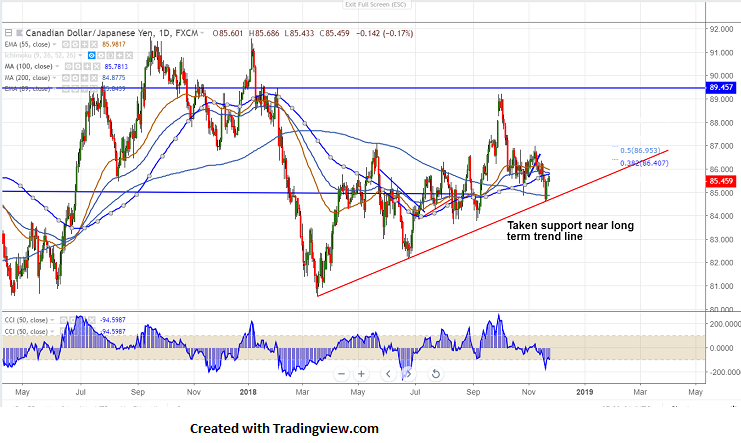The height and width of the screenshot is (443, 741).
Task: Click the plus icon on the Ichimoku row
Action: (x=120, y=55)
